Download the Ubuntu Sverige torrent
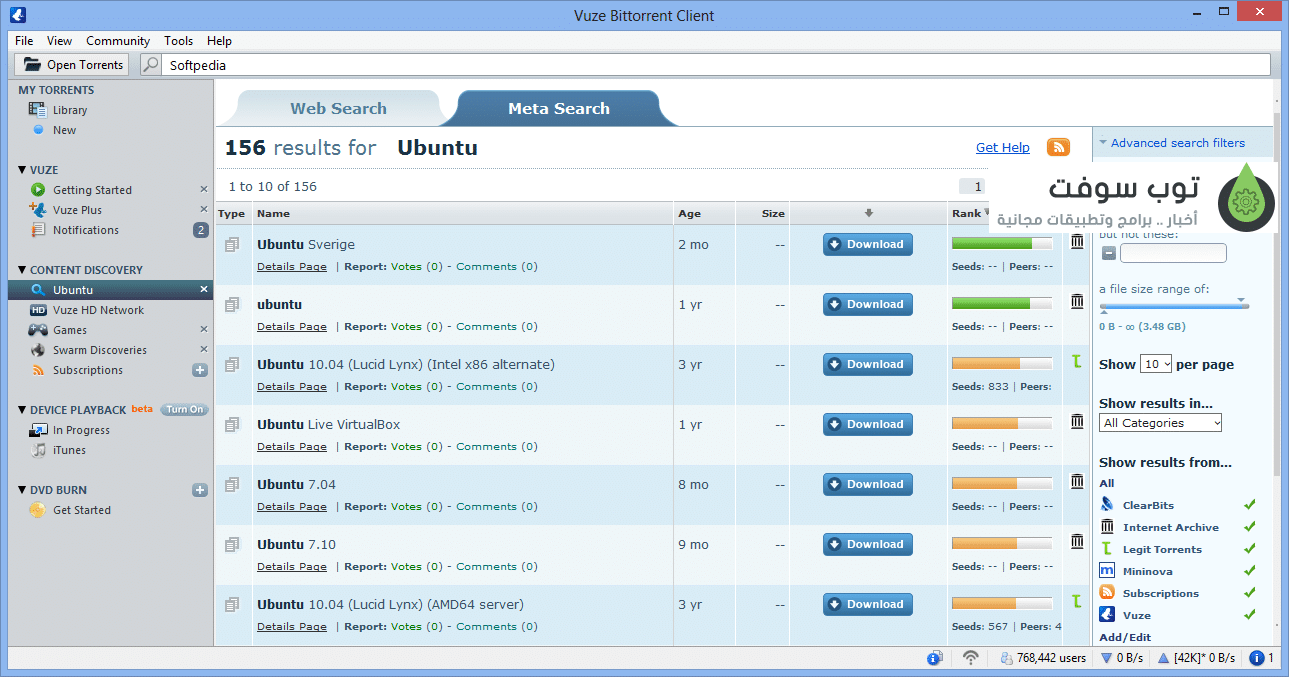Screen dimensions: 1289x677 click(868, 245)
